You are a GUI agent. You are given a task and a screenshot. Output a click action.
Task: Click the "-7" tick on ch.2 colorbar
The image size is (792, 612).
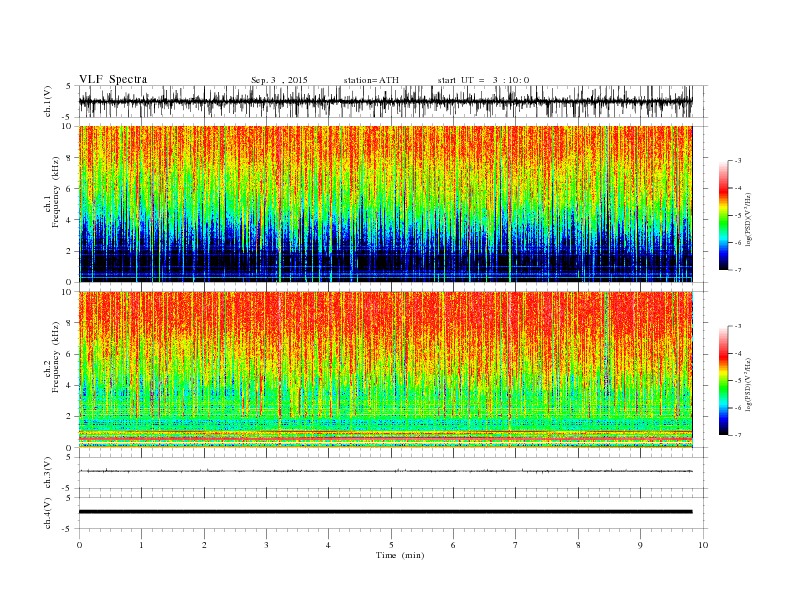(x=738, y=435)
